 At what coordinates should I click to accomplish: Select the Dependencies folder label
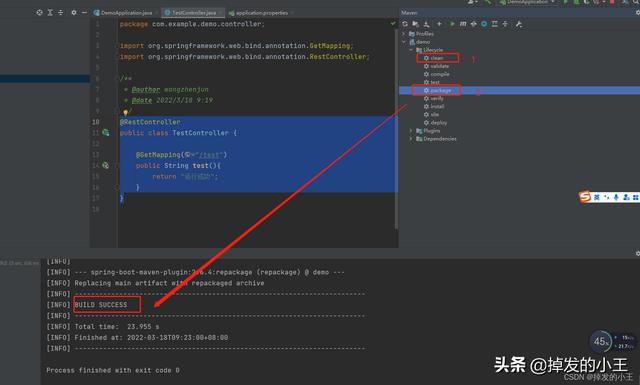point(440,139)
